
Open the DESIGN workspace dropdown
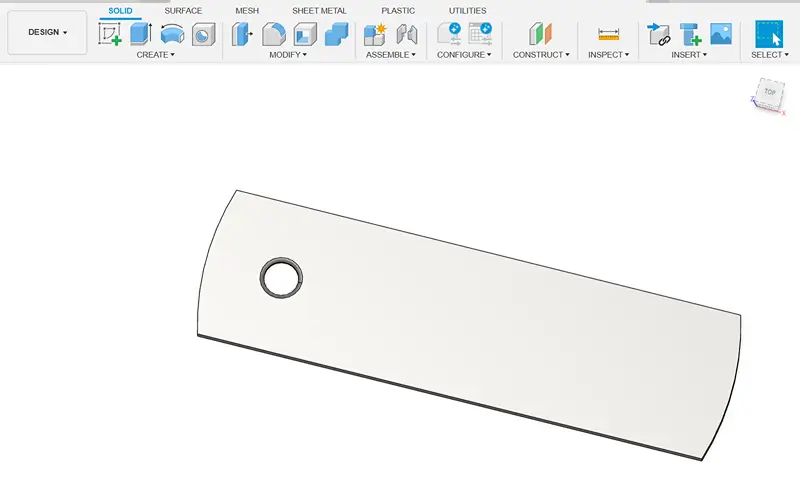[47, 32]
